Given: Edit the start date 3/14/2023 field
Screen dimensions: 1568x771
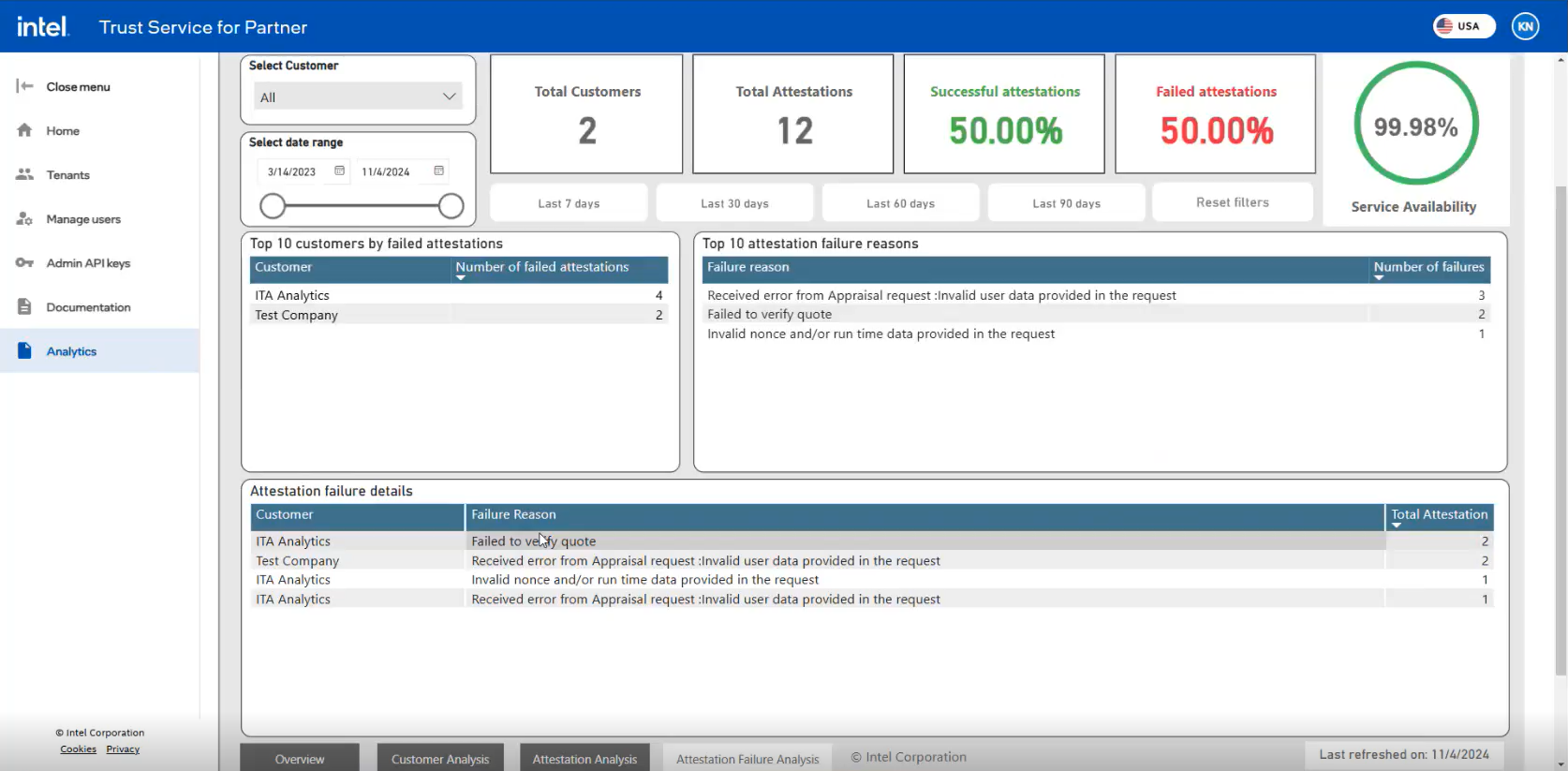Looking at the screenshot, I should 291,171.
